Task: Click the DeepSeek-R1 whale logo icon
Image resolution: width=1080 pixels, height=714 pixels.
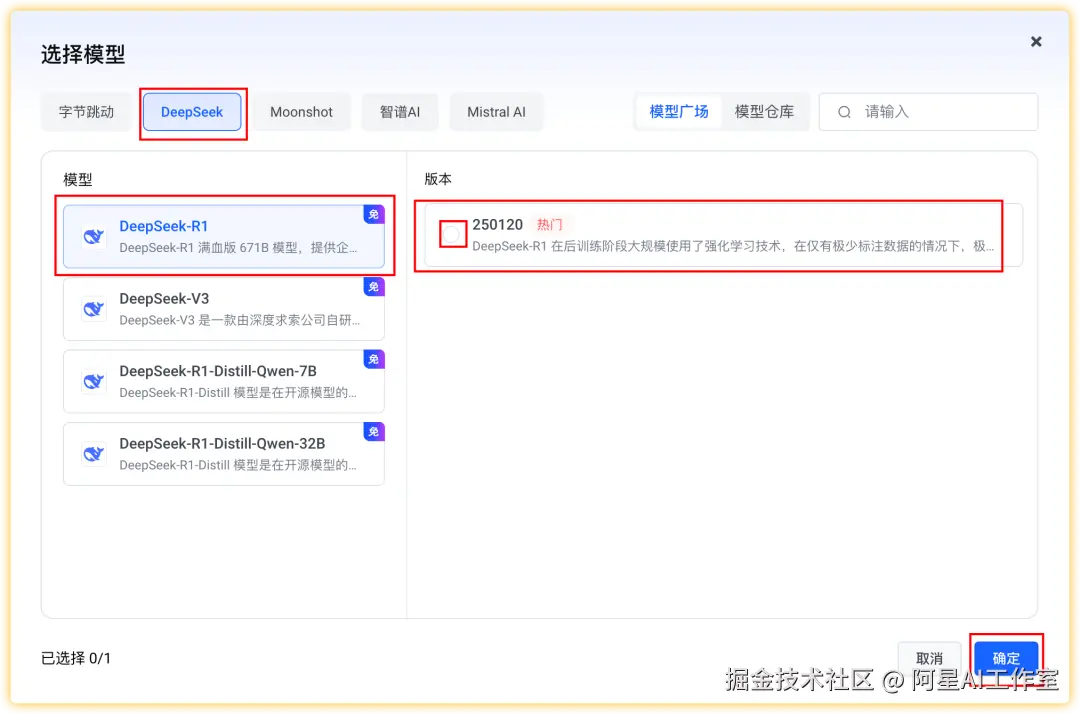Action: coord(94,237)
